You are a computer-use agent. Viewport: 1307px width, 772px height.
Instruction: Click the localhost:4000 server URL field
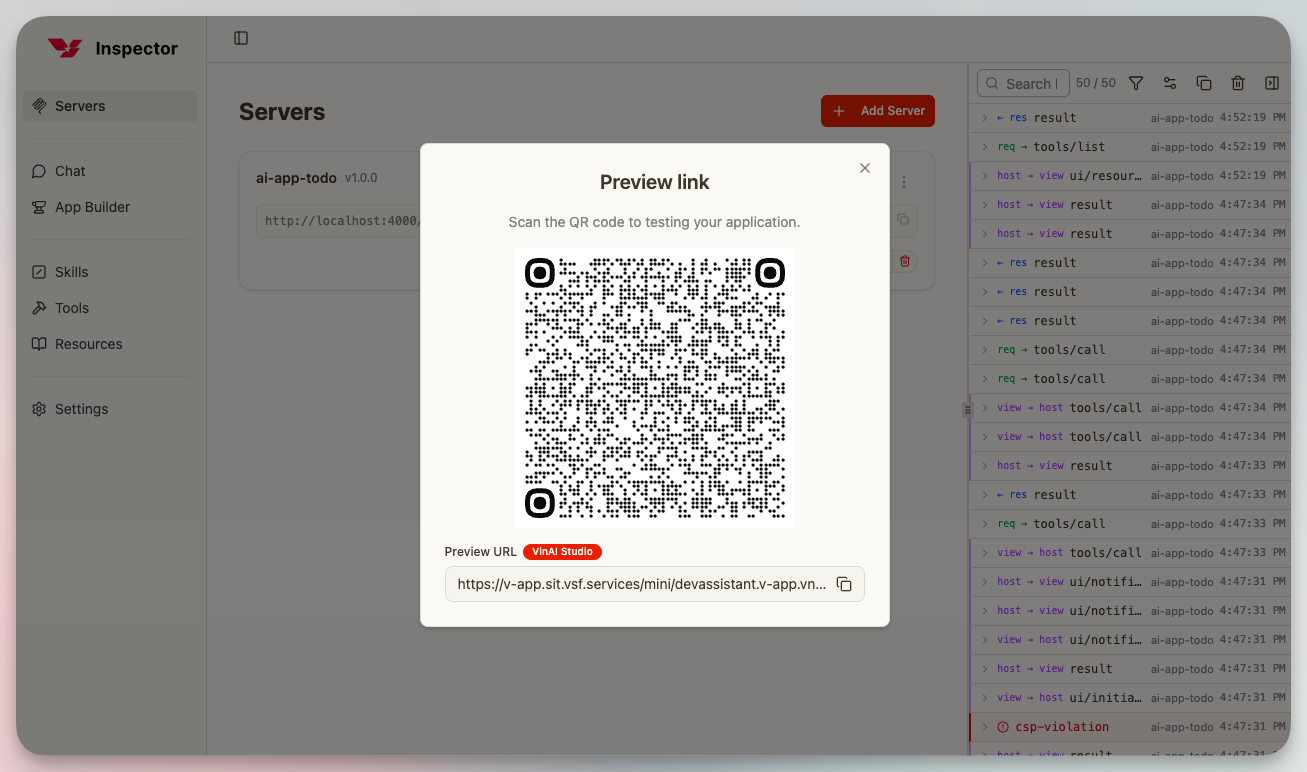click(340, 221)
